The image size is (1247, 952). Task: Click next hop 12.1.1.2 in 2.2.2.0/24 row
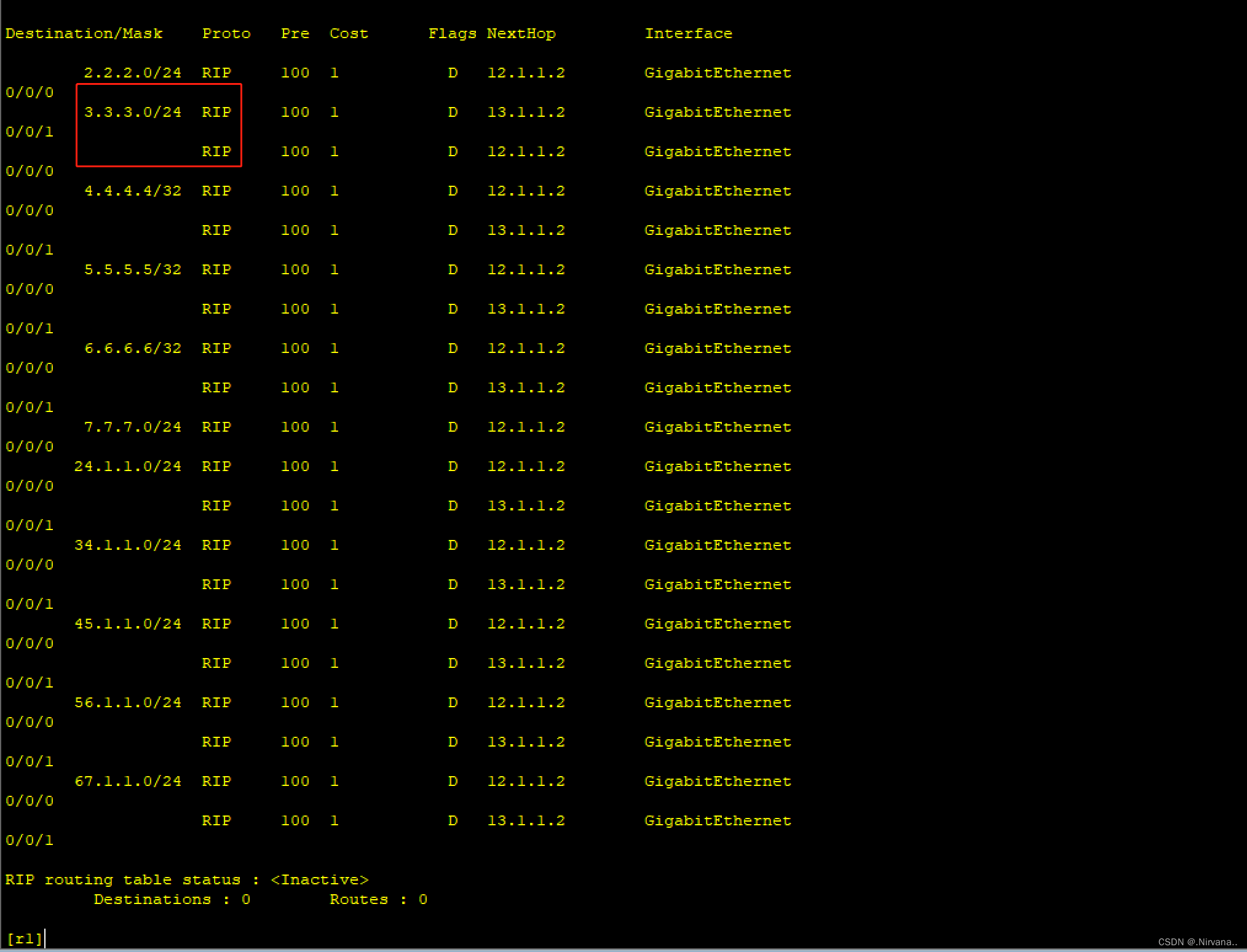tap(526, 73)
